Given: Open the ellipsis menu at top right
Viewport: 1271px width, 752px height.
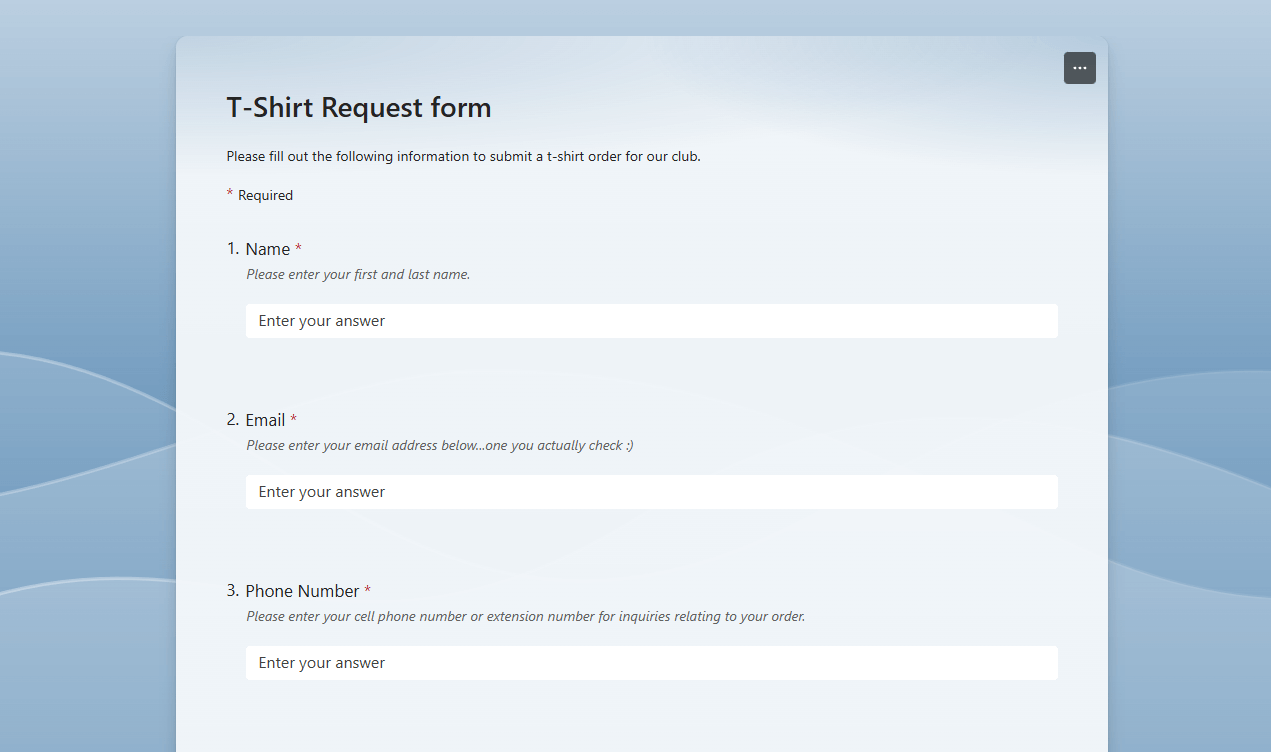Looking at the screenshot, I should 1079,68.
